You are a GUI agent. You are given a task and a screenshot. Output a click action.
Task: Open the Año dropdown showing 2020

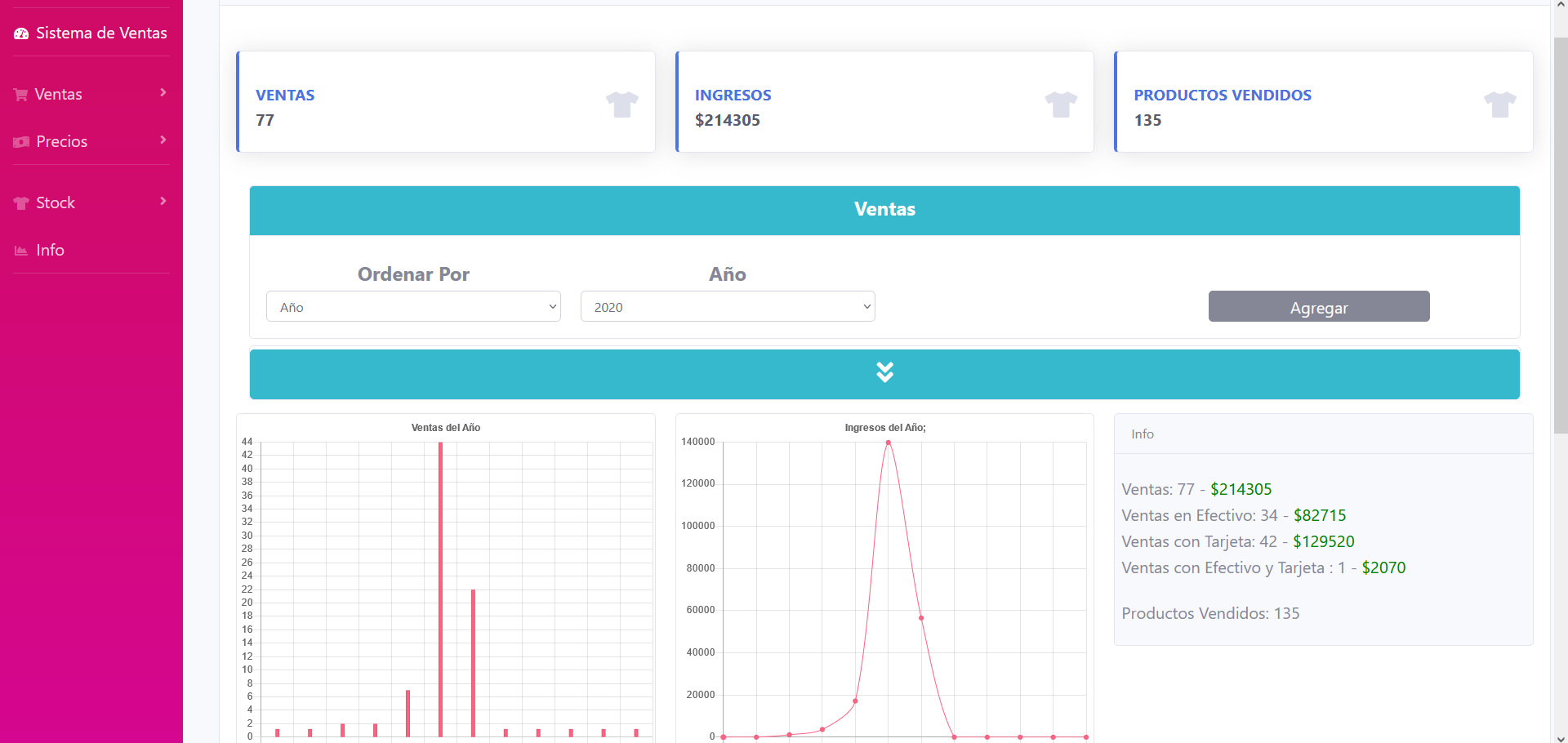pos(727,306)
